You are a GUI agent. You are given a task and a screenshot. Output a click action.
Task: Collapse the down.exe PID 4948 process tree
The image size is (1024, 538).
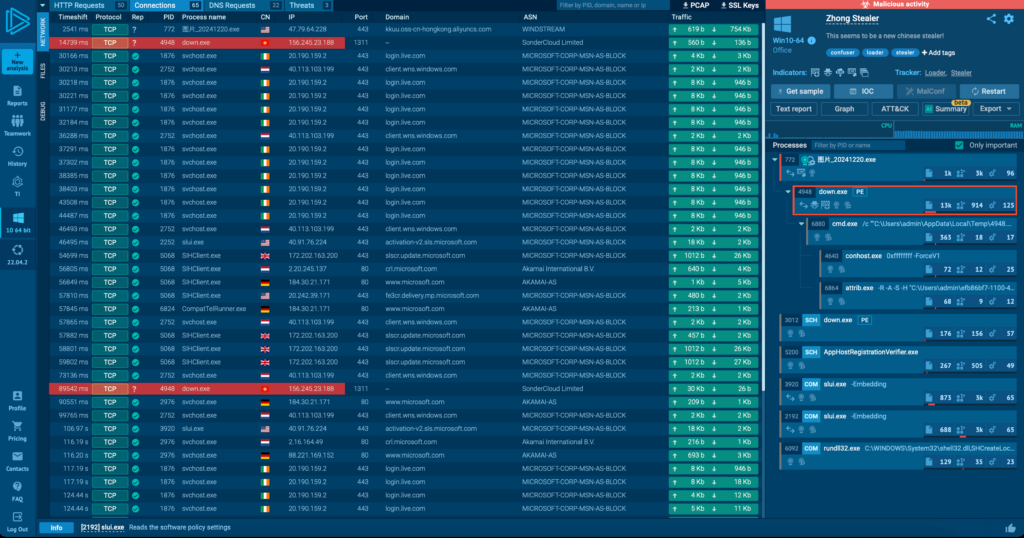click(788, 191)
